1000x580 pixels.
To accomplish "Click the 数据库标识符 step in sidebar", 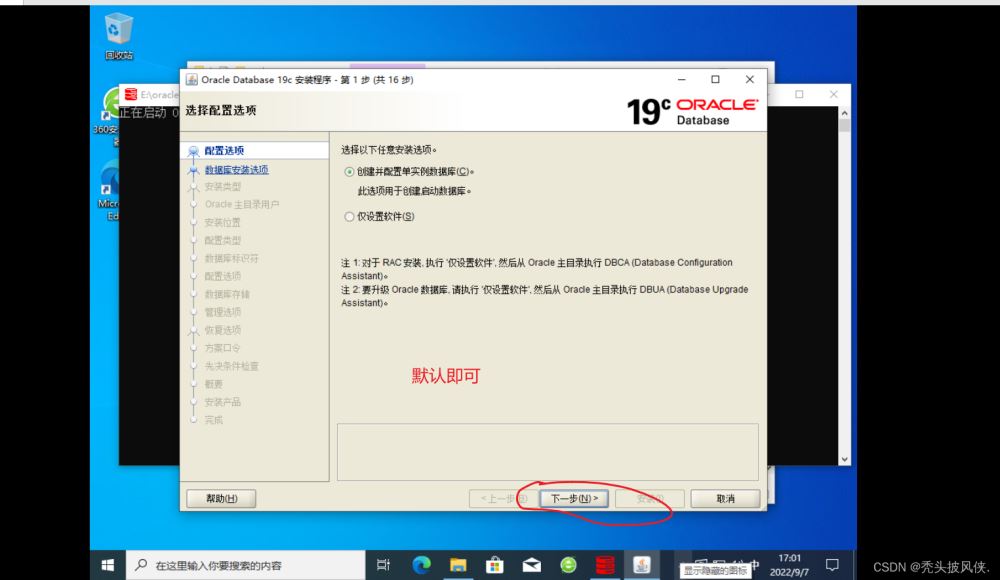I will [232, 258].
